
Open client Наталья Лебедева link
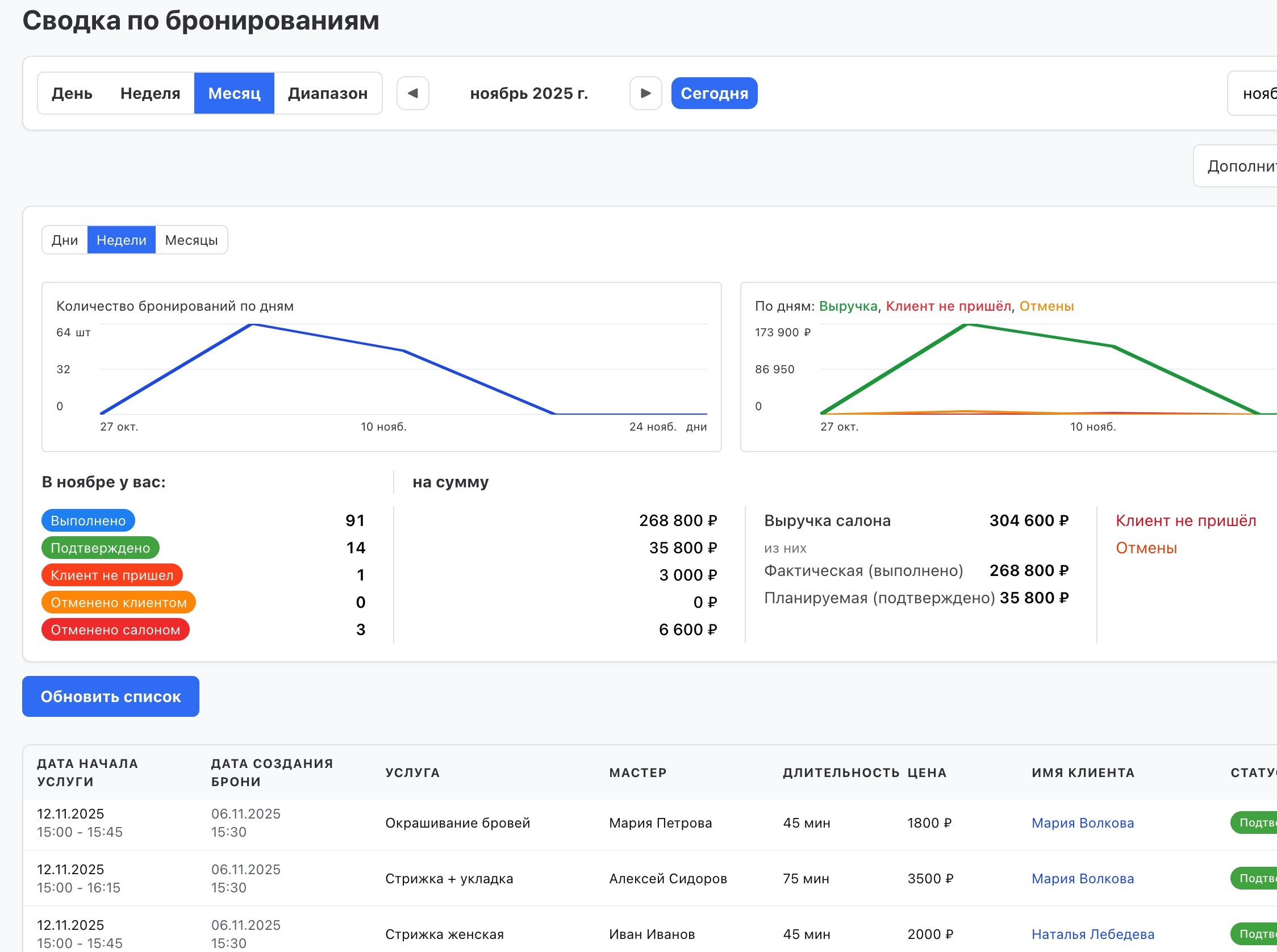tap(1092, 934)
